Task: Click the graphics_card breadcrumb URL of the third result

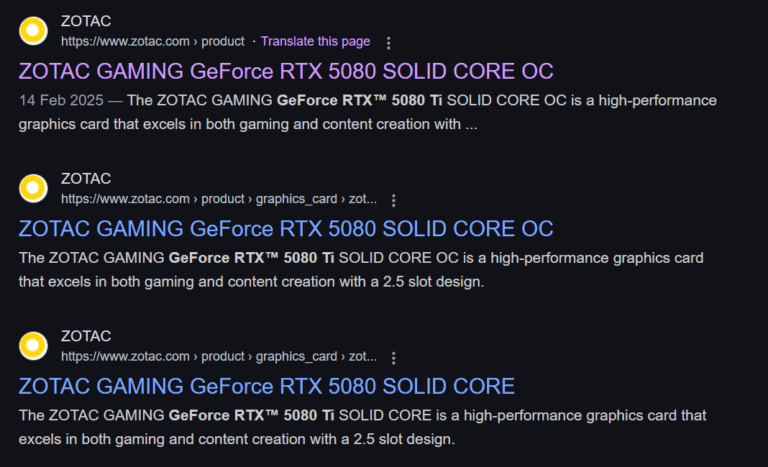Action: (x=219, y=356)
